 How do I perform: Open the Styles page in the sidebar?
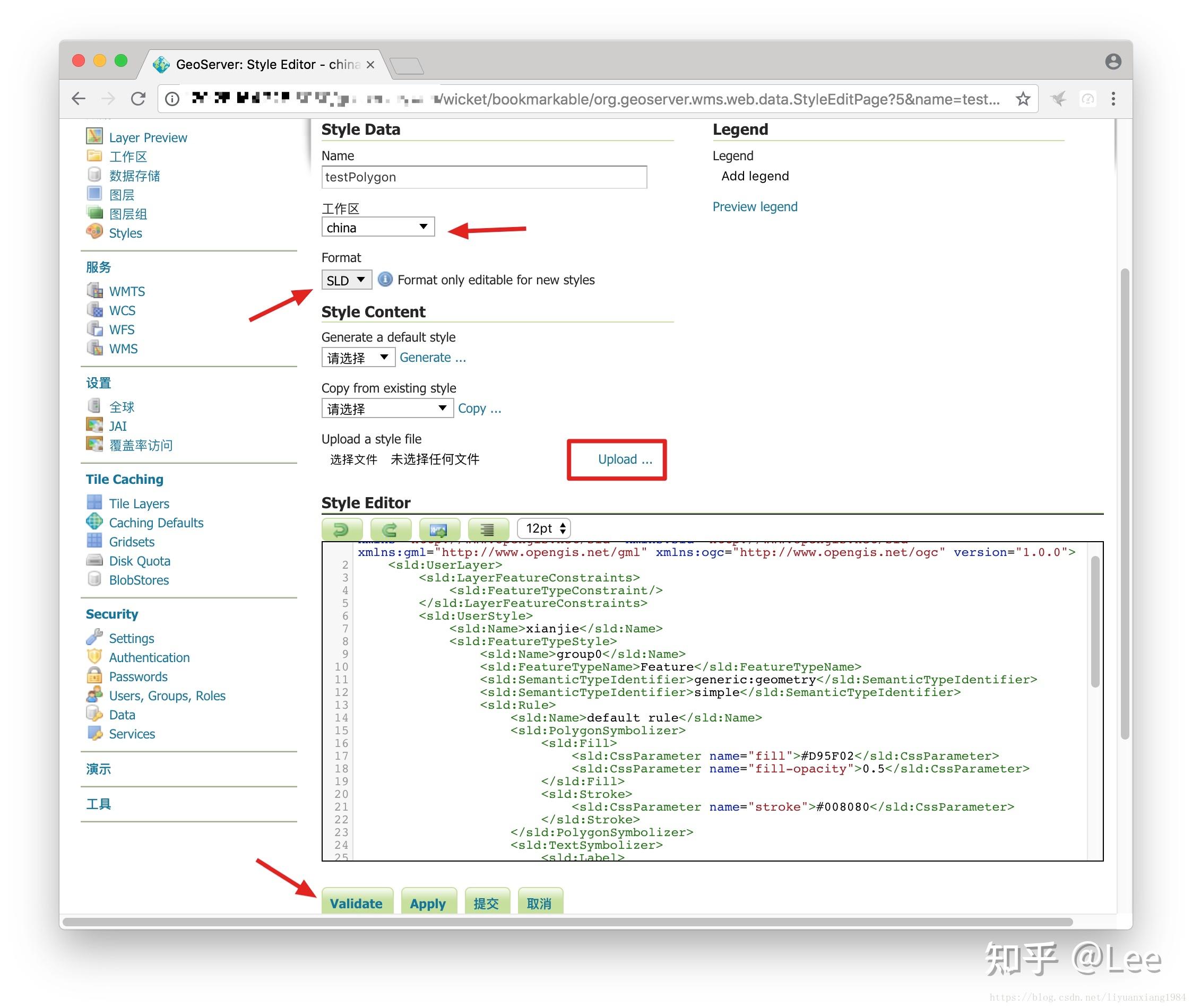click(x=125, y=232)
